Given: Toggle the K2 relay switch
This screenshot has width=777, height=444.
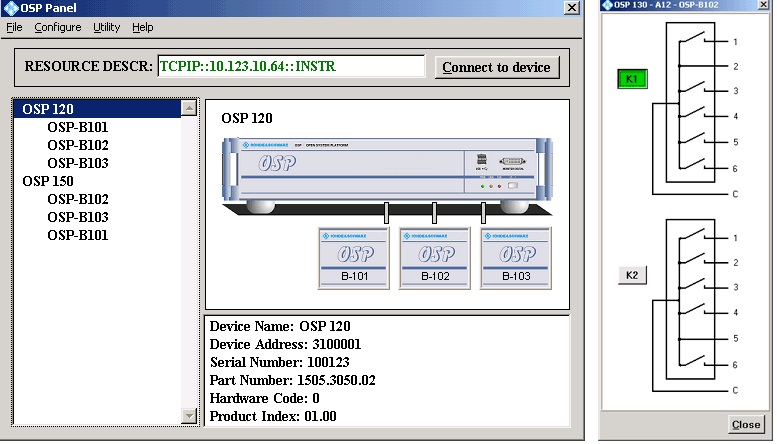Looking at the screenshot, I should click(632, 275).
